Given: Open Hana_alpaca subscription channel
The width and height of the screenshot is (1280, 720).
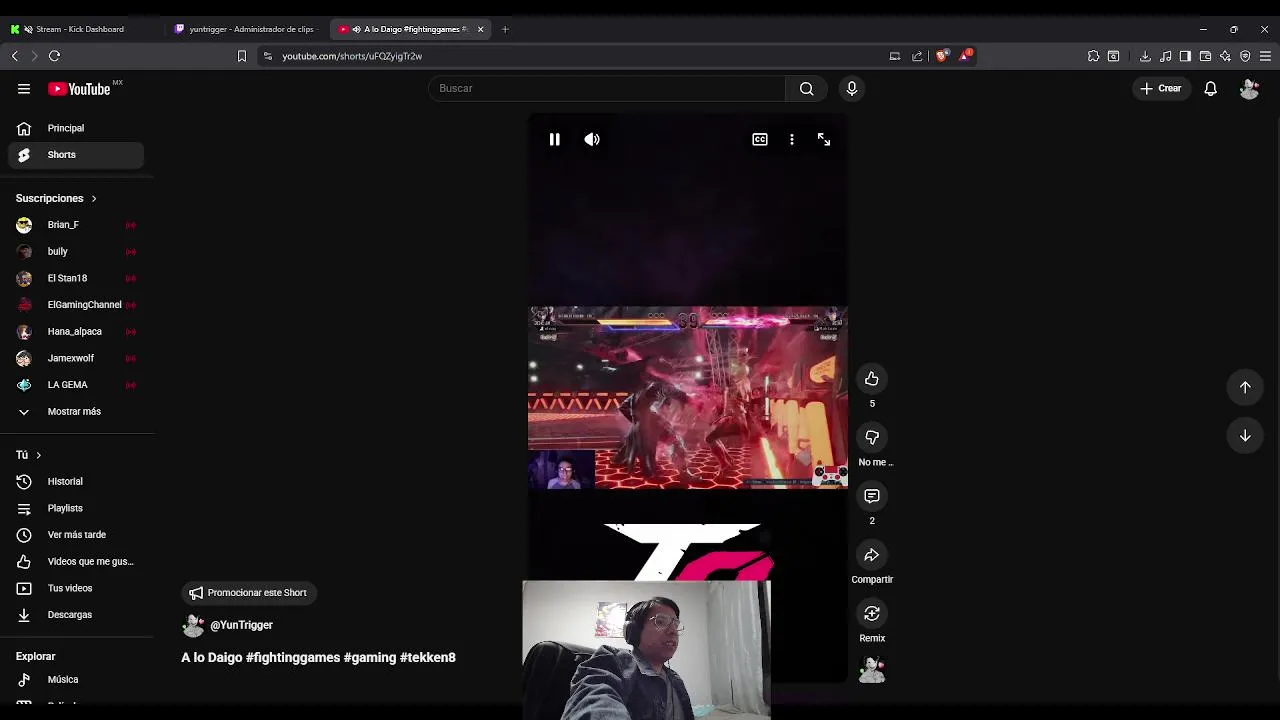Looking at the screenshot, I should [x=76, y=331].
